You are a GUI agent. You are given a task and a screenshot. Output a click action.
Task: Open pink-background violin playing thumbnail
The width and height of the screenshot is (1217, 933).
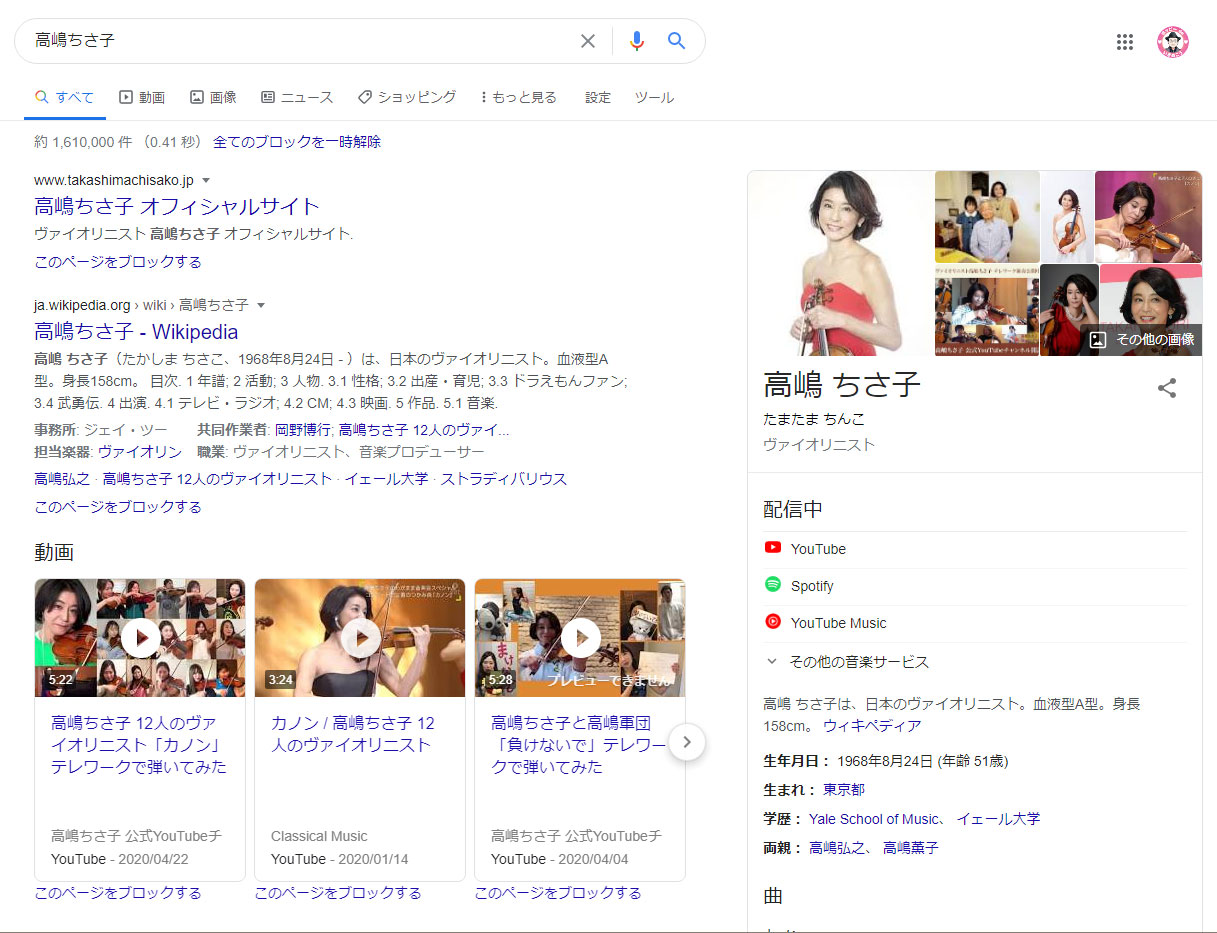(1148, 217)
